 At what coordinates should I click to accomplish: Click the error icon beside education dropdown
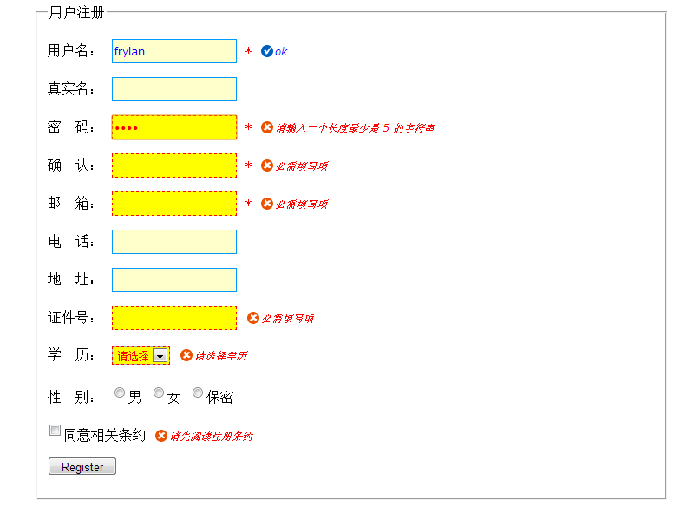pyautogui.click(x=186, y=355)
